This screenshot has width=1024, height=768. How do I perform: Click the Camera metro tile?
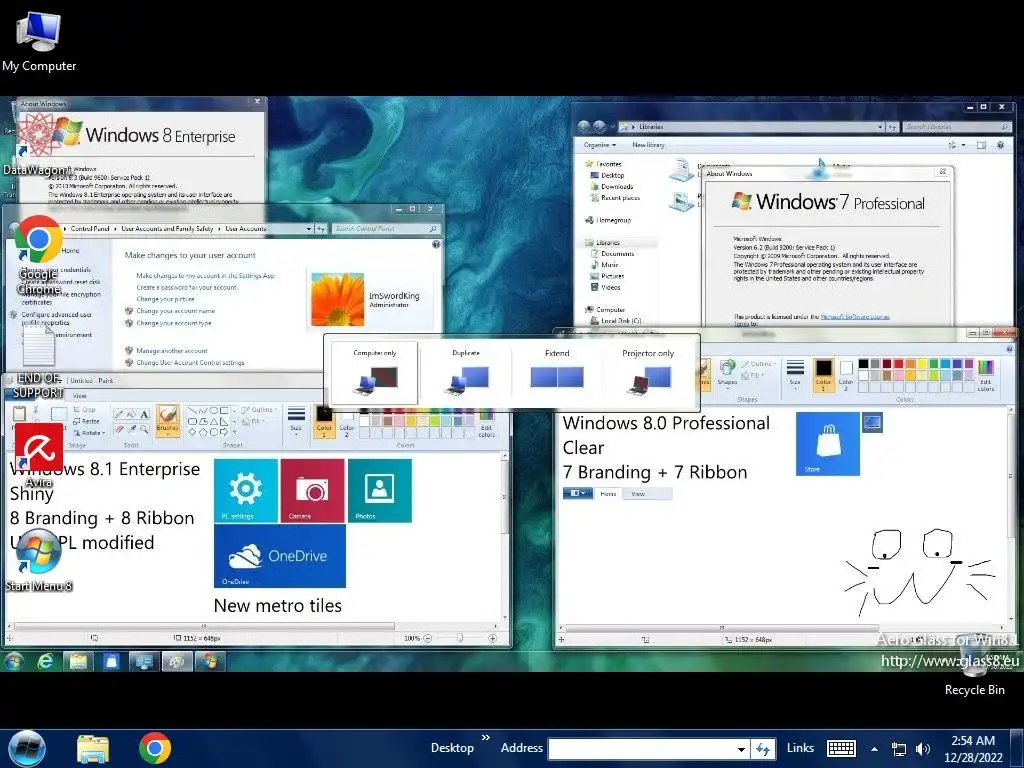click(x=312, y=490)
